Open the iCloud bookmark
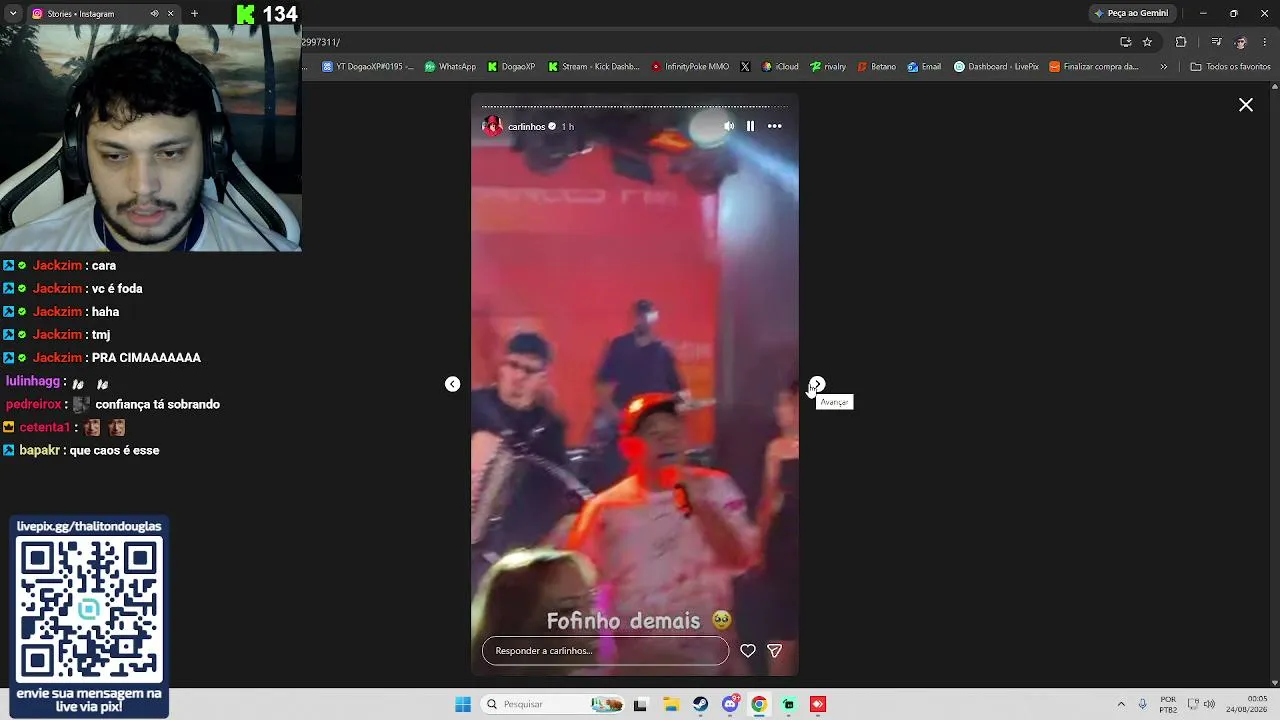 point(780,67)
